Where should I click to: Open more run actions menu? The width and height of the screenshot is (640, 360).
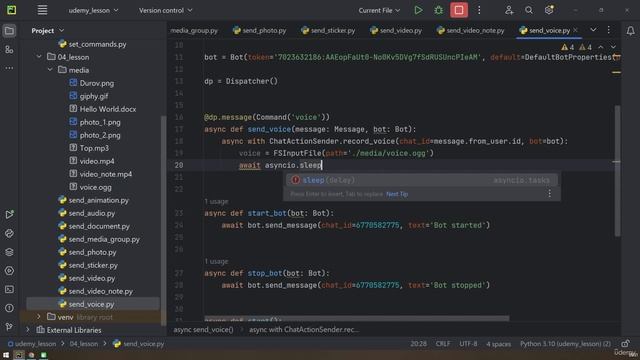(479, 10)
